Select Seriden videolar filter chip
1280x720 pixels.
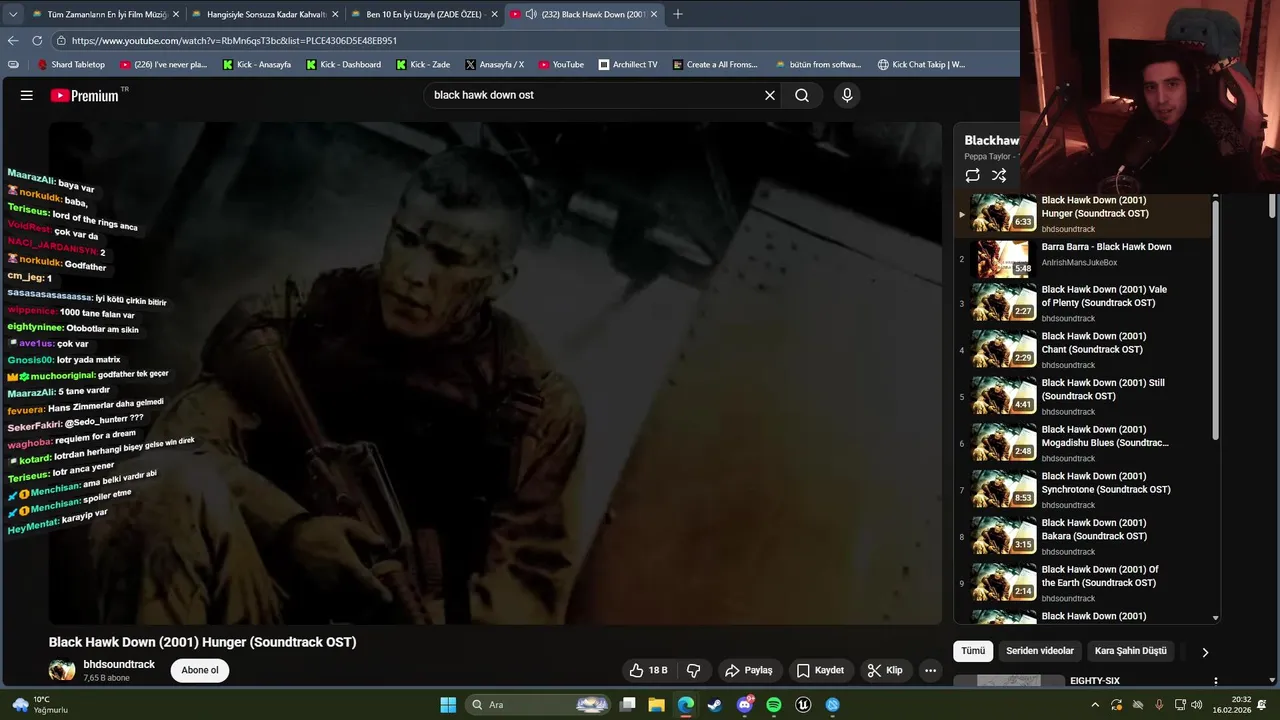tap(1040, 651)
